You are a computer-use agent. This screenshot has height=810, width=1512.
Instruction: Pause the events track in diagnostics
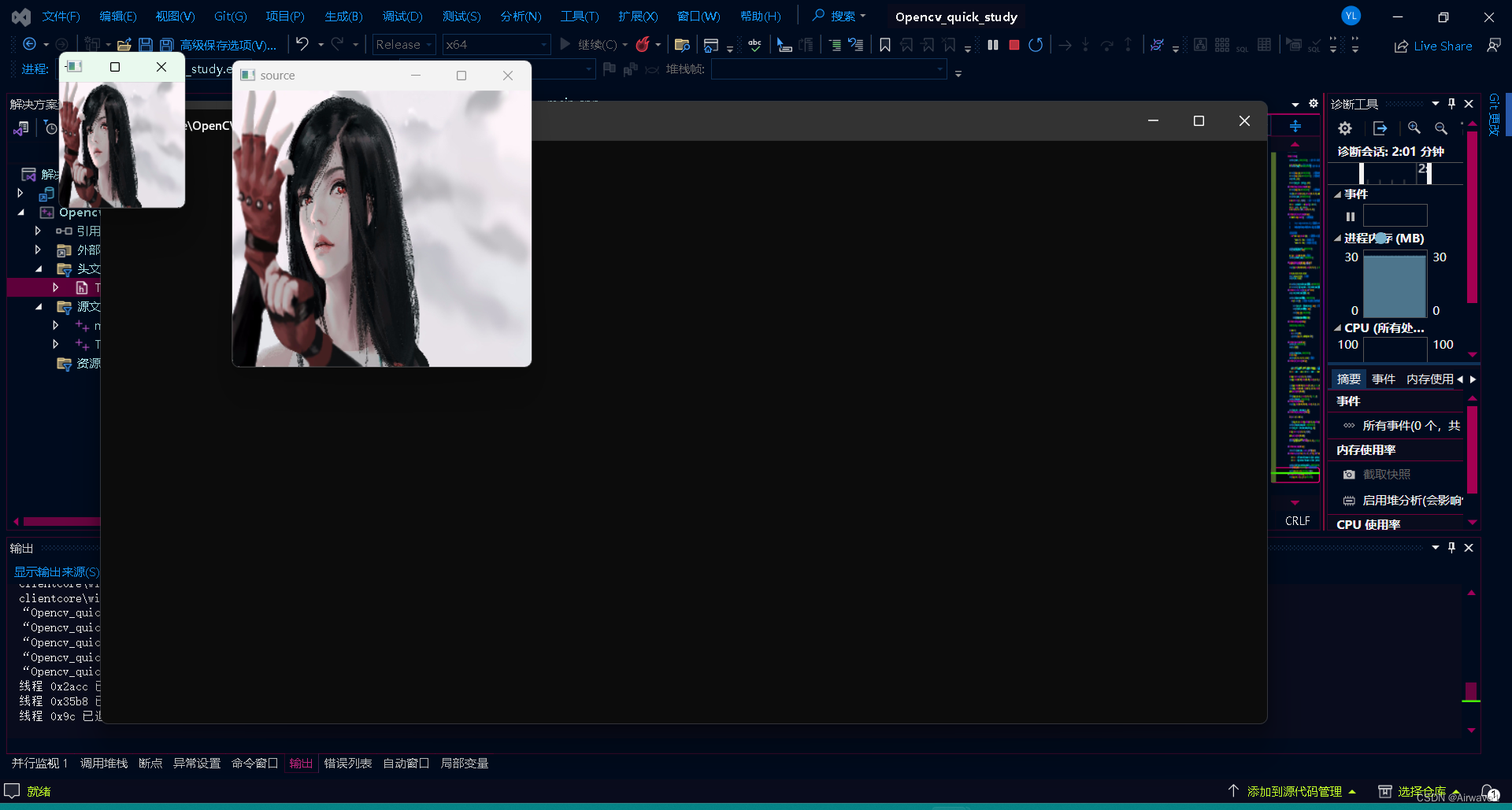coord(1351,216)
